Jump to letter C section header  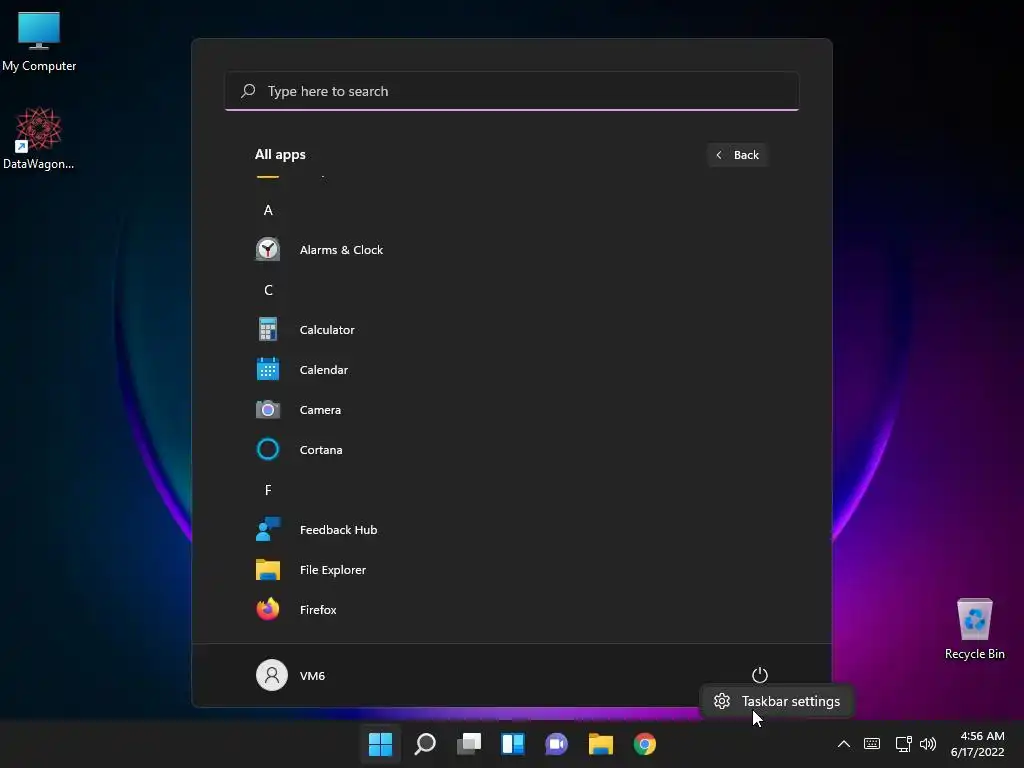268,290
